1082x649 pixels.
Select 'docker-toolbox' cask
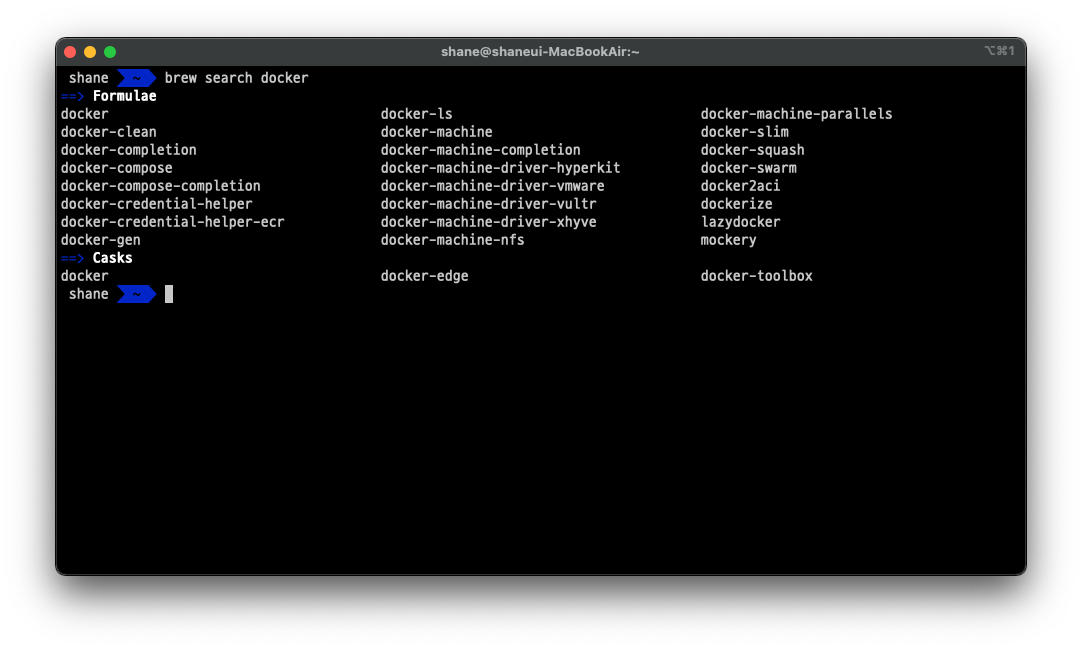[756, 276]
